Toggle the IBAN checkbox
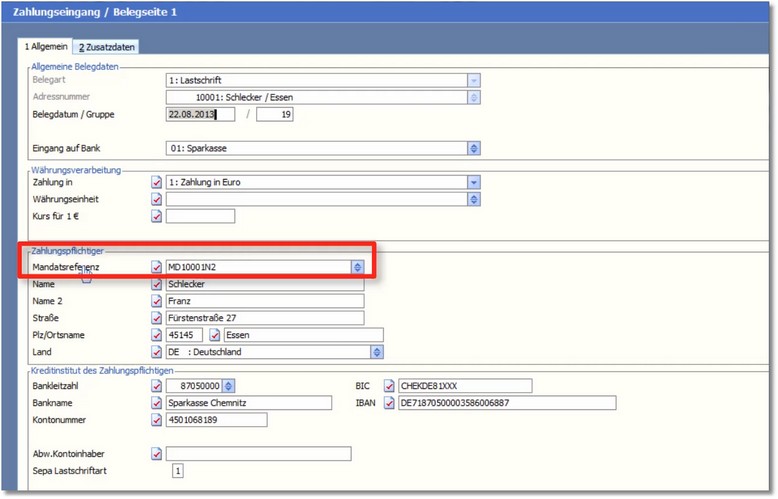This screenshot has height=499, width=778. click(x=389, y=403)
